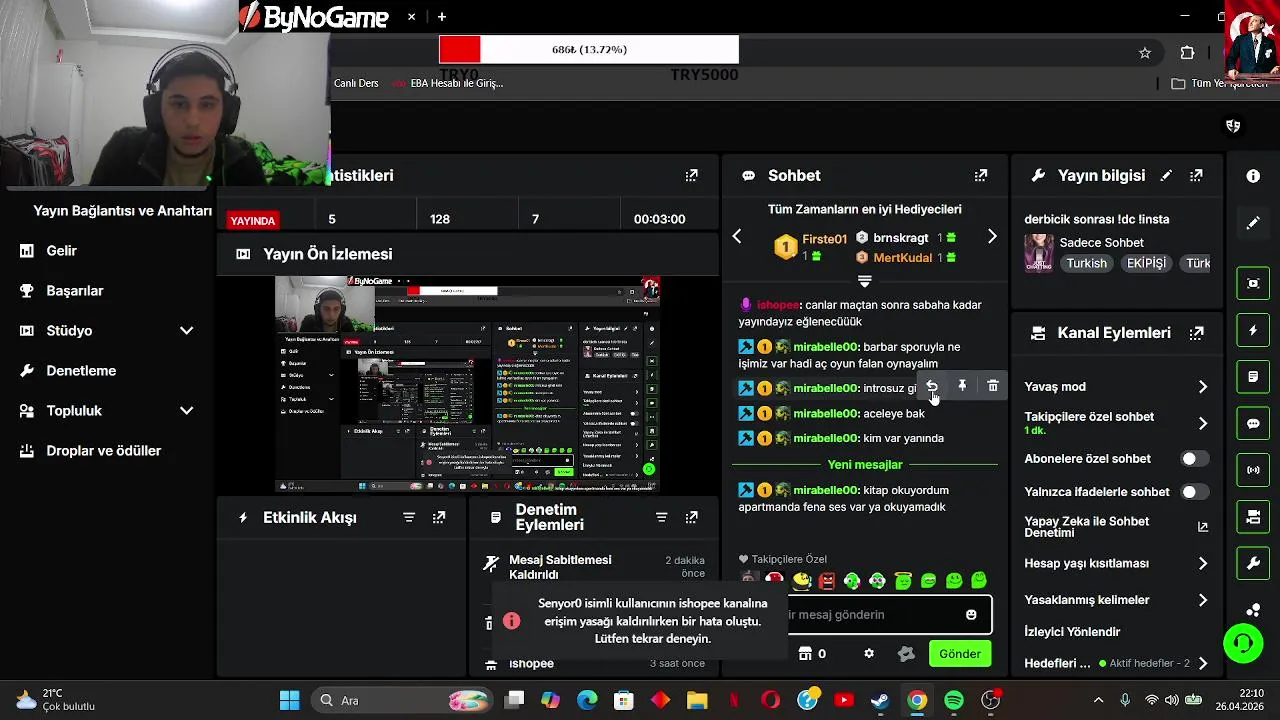Pop out the Kanal Eylemleri panel
1280x720 pixels.
(1196, 333)
